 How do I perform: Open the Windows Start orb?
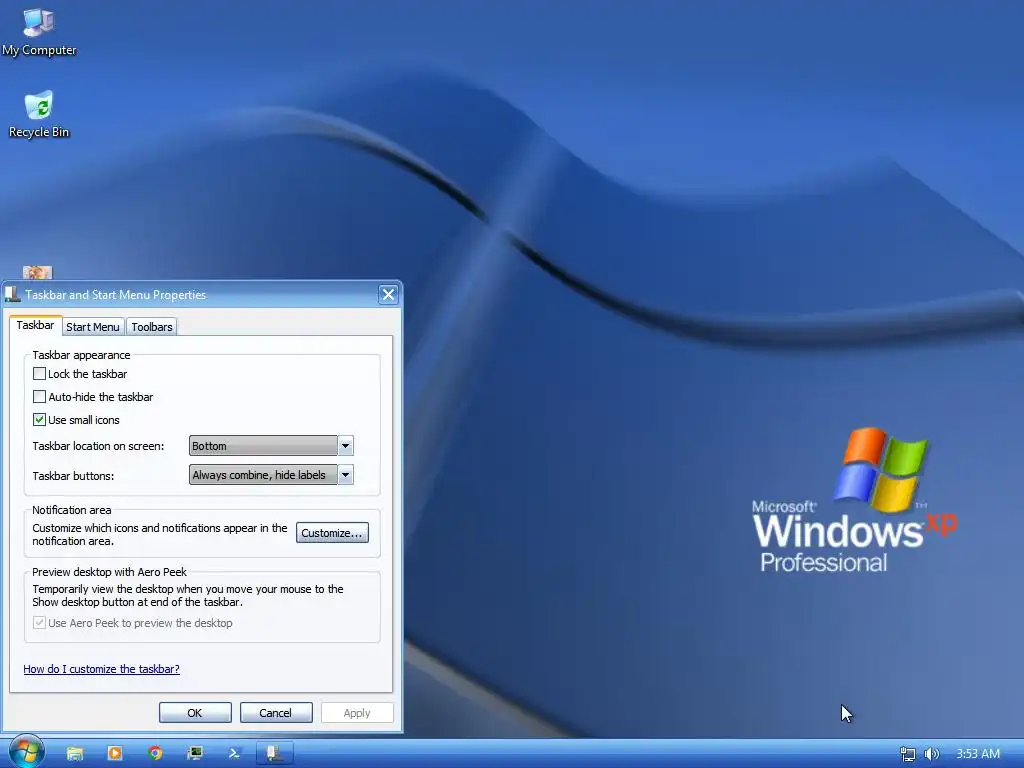click(26, 752)
